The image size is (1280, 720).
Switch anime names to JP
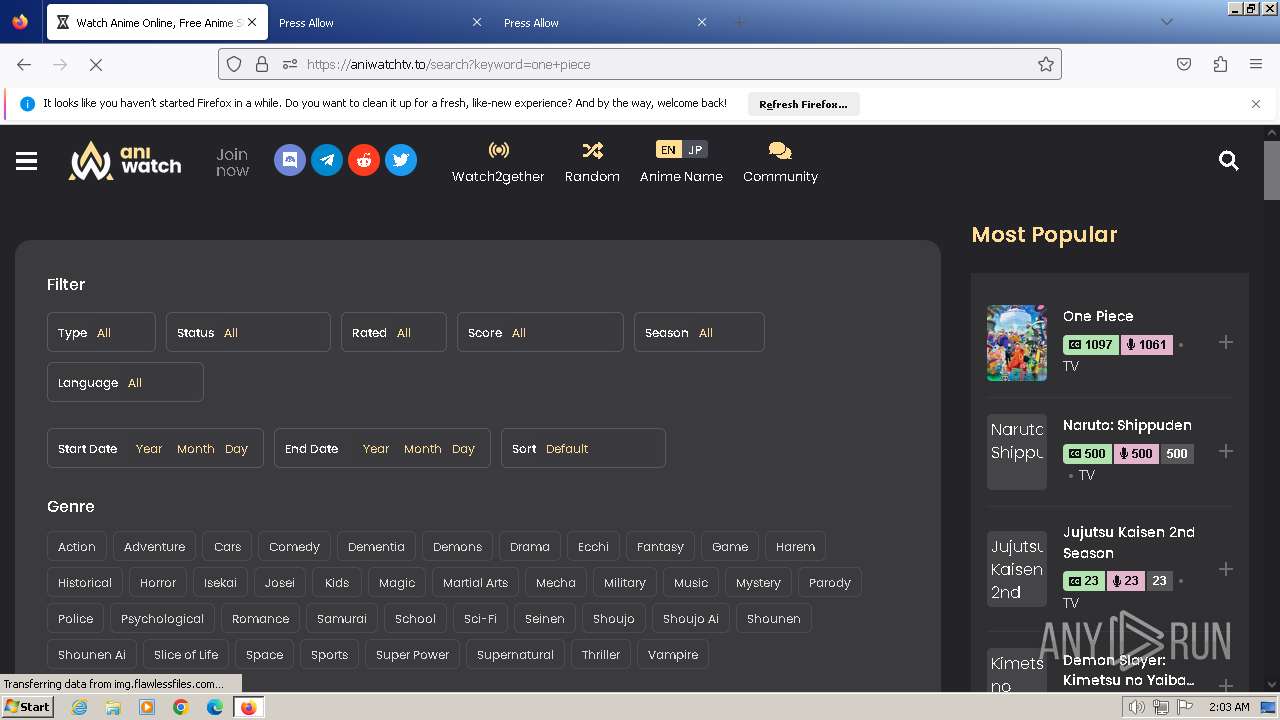click(695, 150)
